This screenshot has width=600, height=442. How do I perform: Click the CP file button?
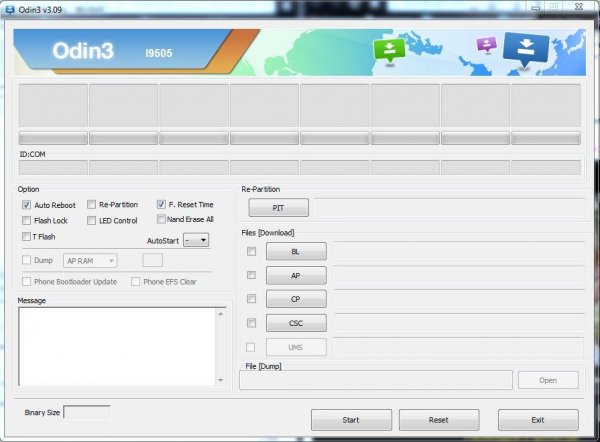coord(296,299)
